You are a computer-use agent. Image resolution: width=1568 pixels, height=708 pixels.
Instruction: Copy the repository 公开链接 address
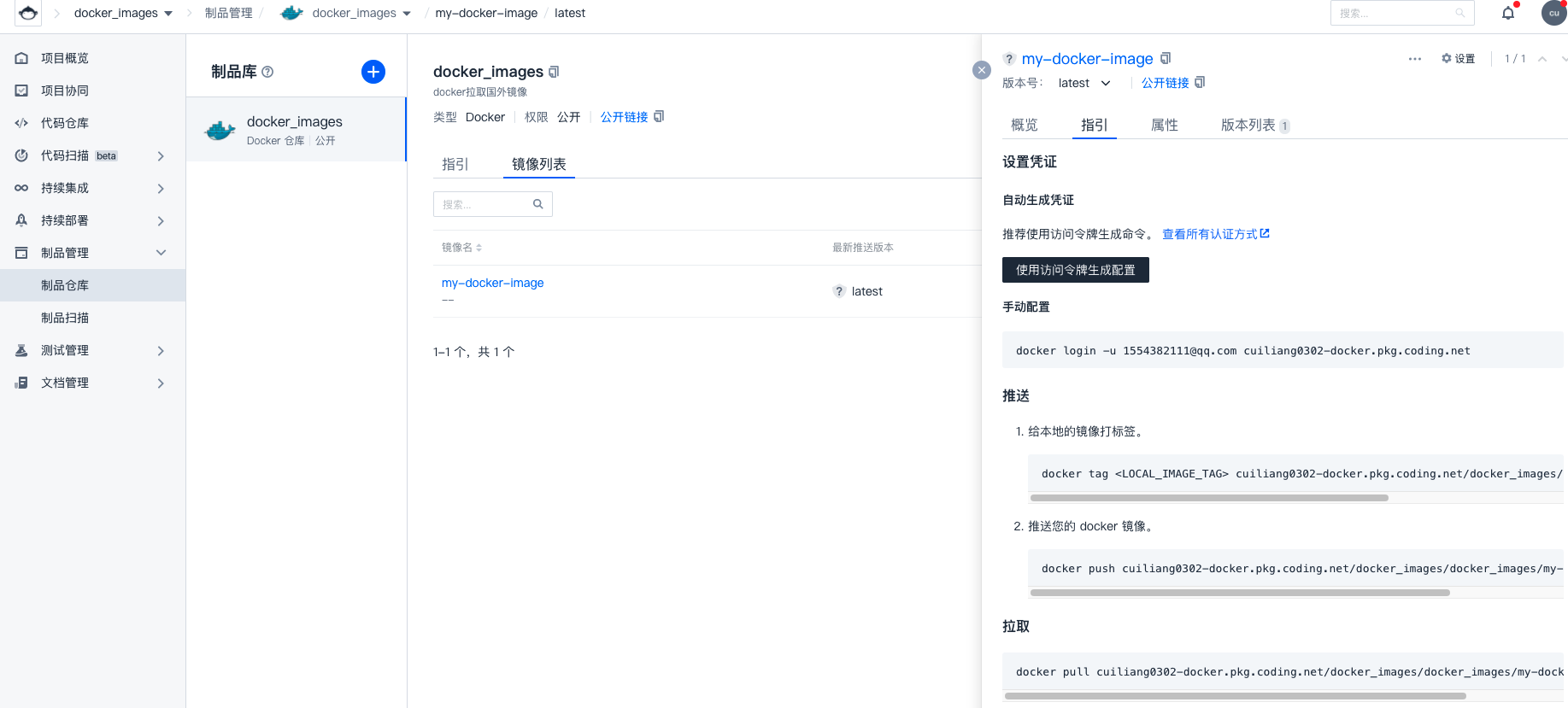pos(659,117)
